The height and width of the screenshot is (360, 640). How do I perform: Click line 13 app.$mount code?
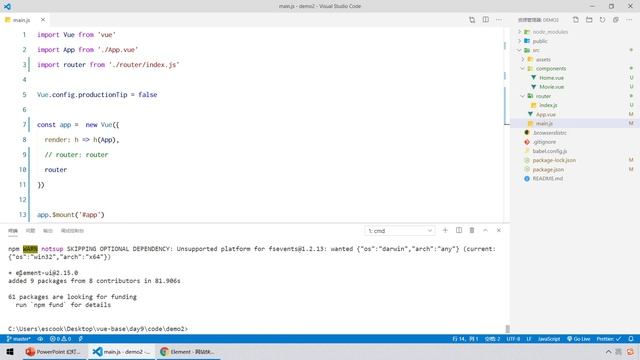(x=71, y=215)
